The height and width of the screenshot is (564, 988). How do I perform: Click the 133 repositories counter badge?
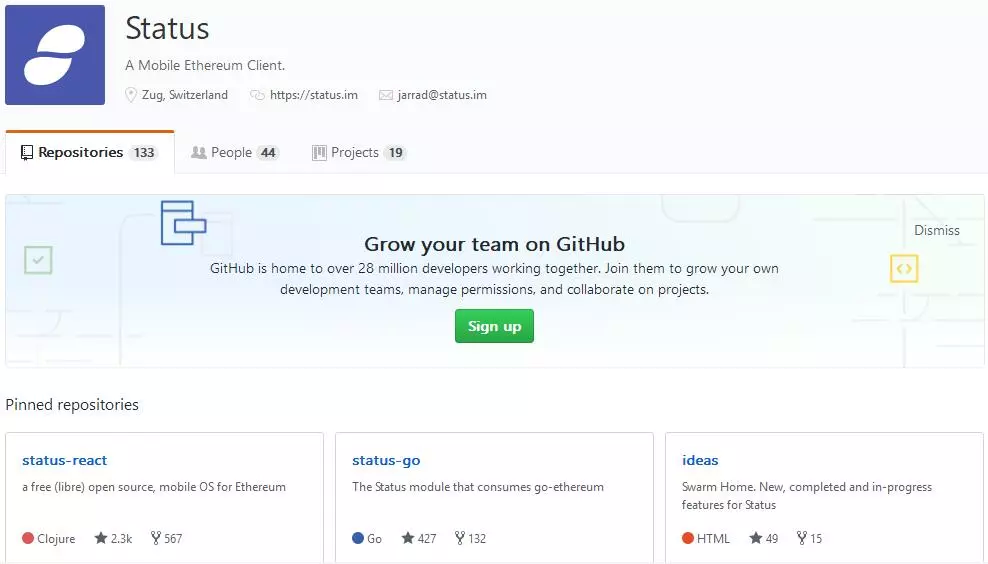pyautogui.click(x=144, y=153)
